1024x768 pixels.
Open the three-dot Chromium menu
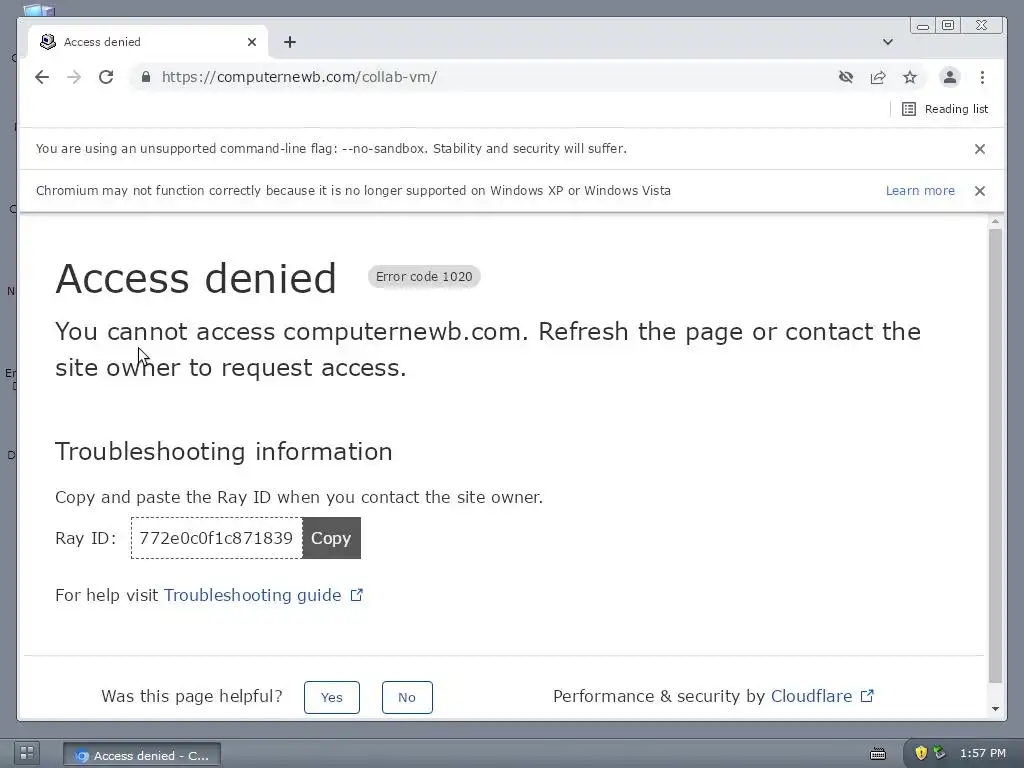click(982, 77)
